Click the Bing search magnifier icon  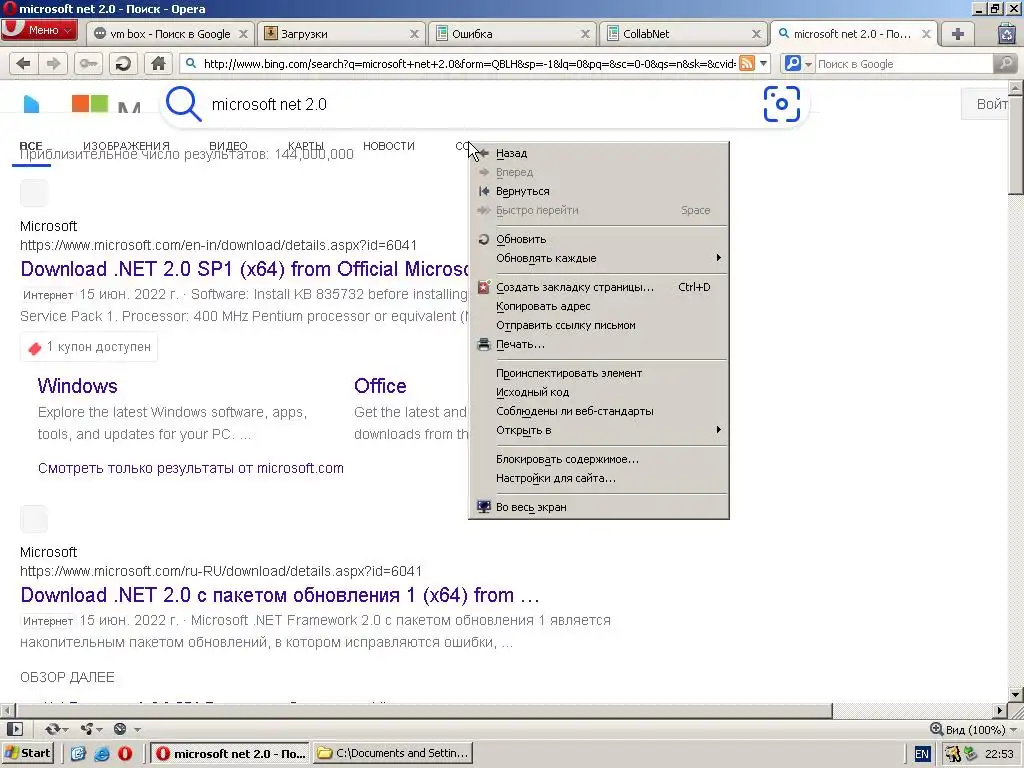(184, 104)
